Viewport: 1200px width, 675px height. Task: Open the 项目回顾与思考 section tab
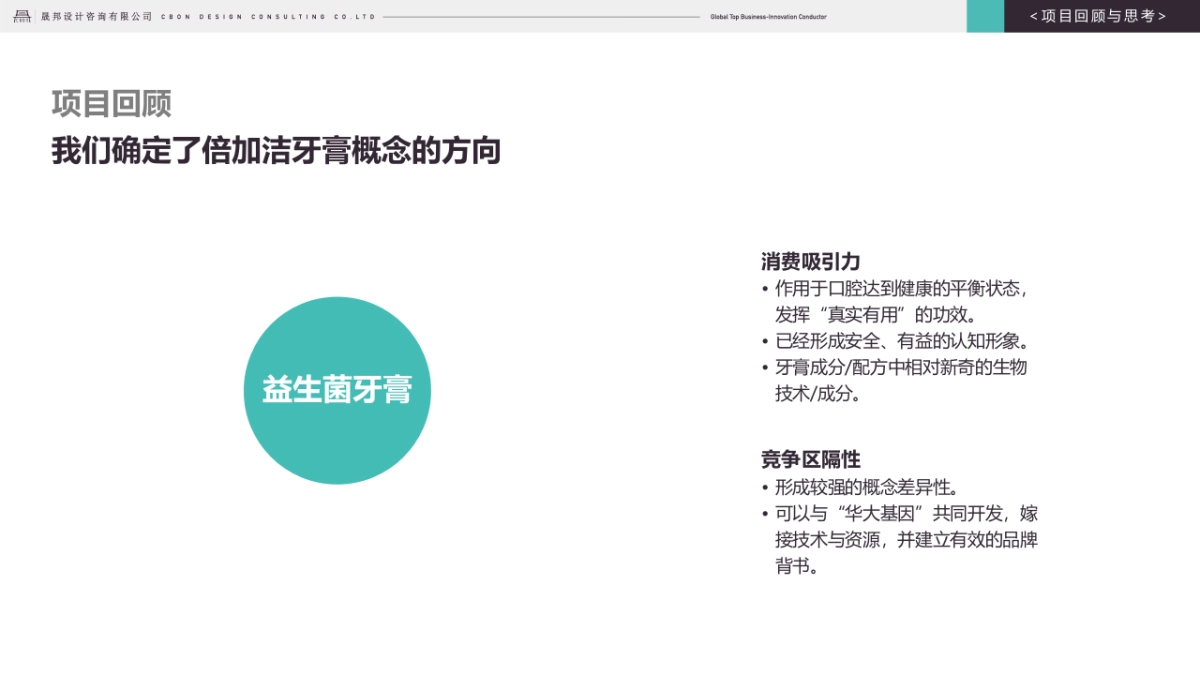coord(1100,16)
